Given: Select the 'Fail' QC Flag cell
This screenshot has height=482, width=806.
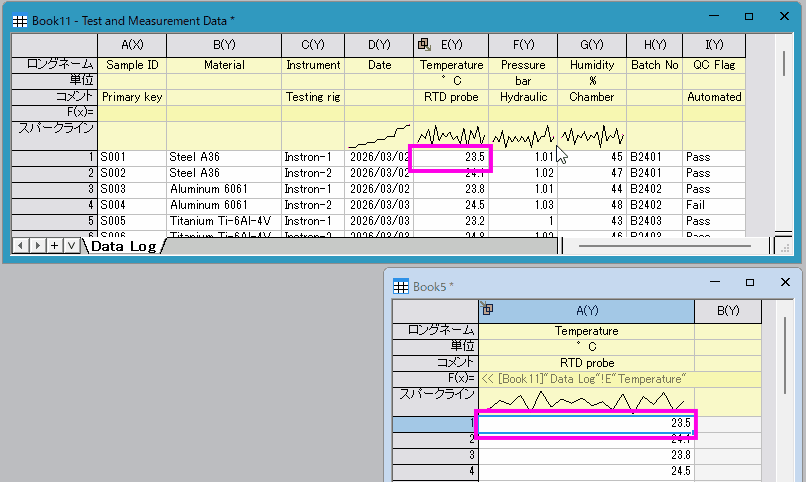Looking at the screenshot, I should click(x=714, y=205).
